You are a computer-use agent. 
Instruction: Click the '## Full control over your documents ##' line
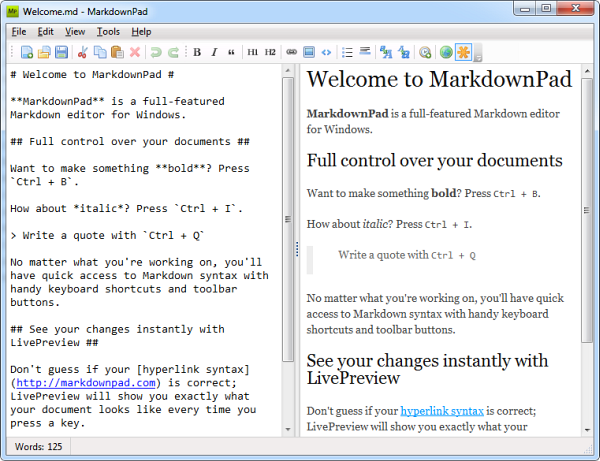pyautogui.click(x=130, y=142)
